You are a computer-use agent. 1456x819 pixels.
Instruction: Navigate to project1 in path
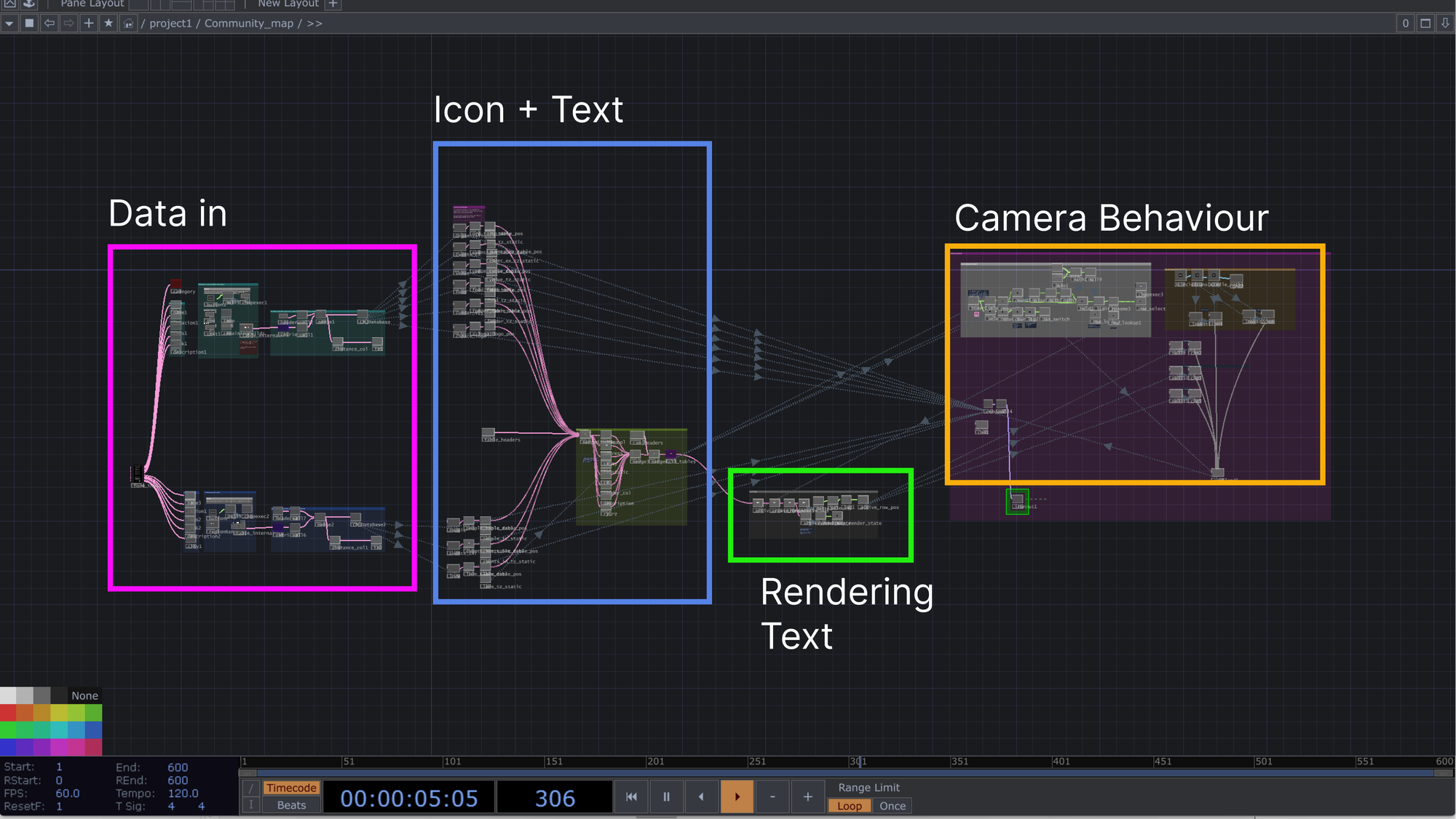click(x=170, y=23)
